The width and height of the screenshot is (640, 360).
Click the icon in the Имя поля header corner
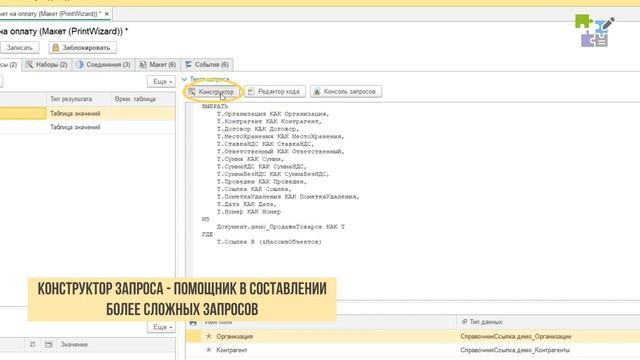tap(193, 322)
